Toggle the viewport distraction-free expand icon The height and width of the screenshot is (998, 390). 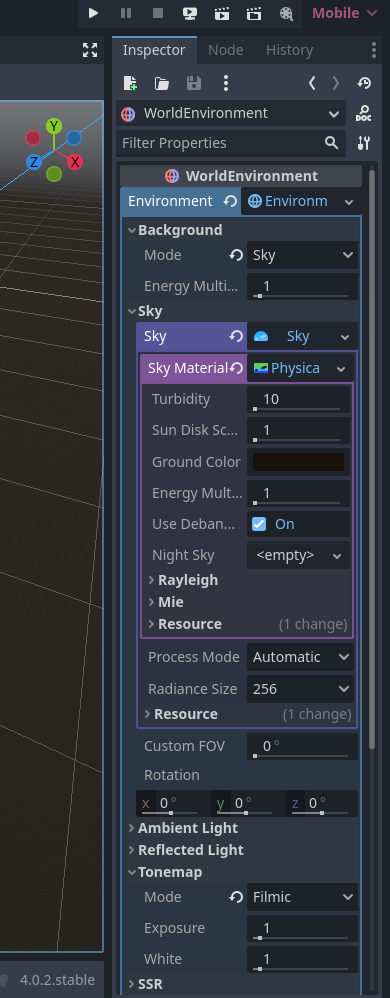point(90,50)
